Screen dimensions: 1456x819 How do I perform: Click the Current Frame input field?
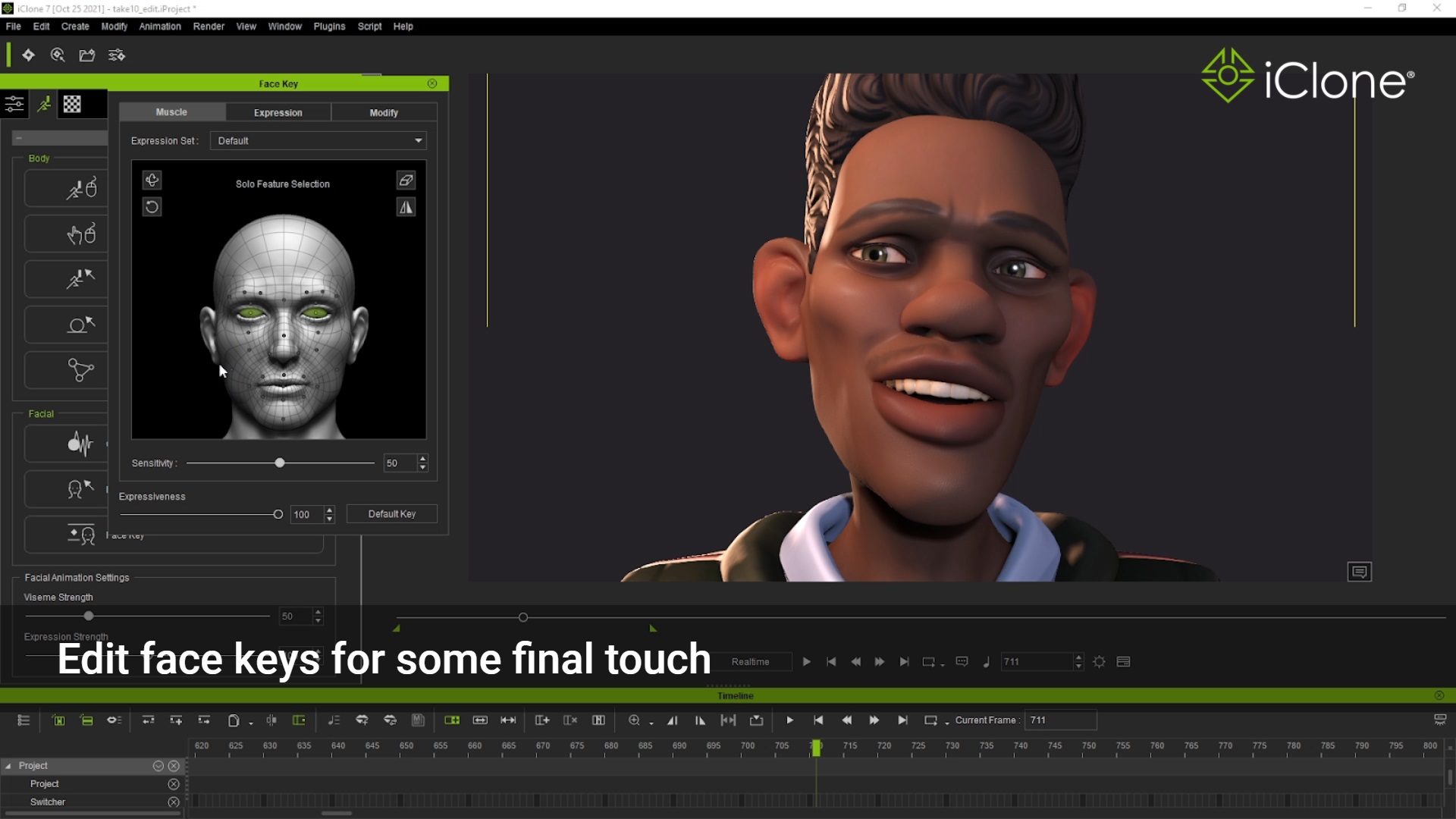coord(1060,720)
